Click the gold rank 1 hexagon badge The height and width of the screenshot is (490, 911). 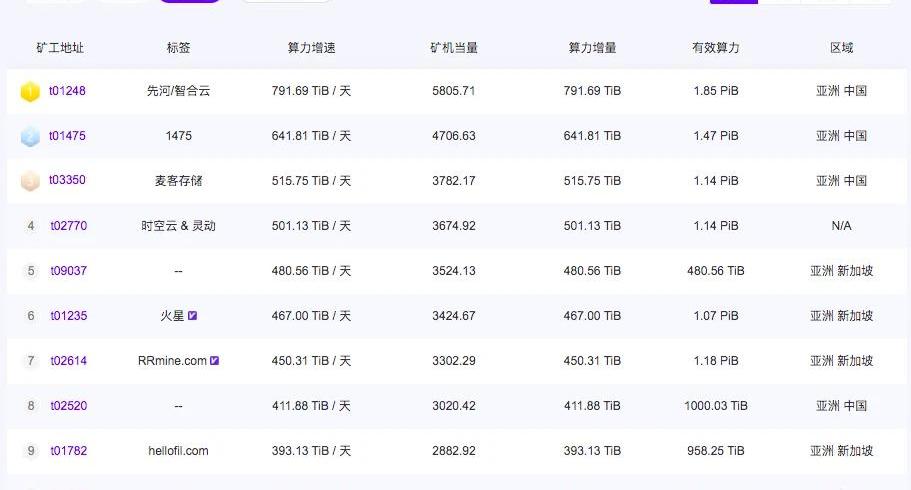tap(30, 91)
